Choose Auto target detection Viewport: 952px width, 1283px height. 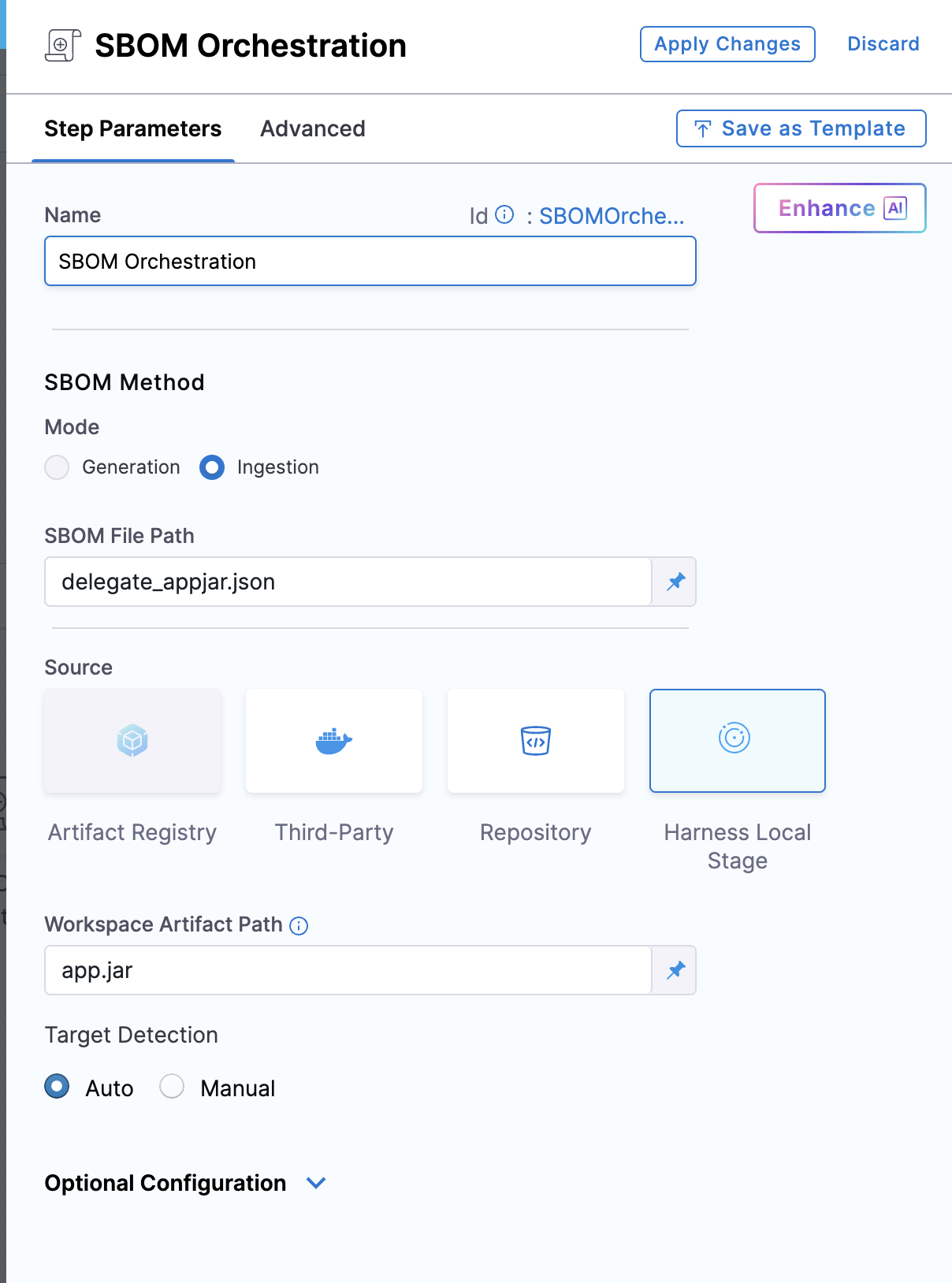pyautogui.click(x=57, y=1088)
